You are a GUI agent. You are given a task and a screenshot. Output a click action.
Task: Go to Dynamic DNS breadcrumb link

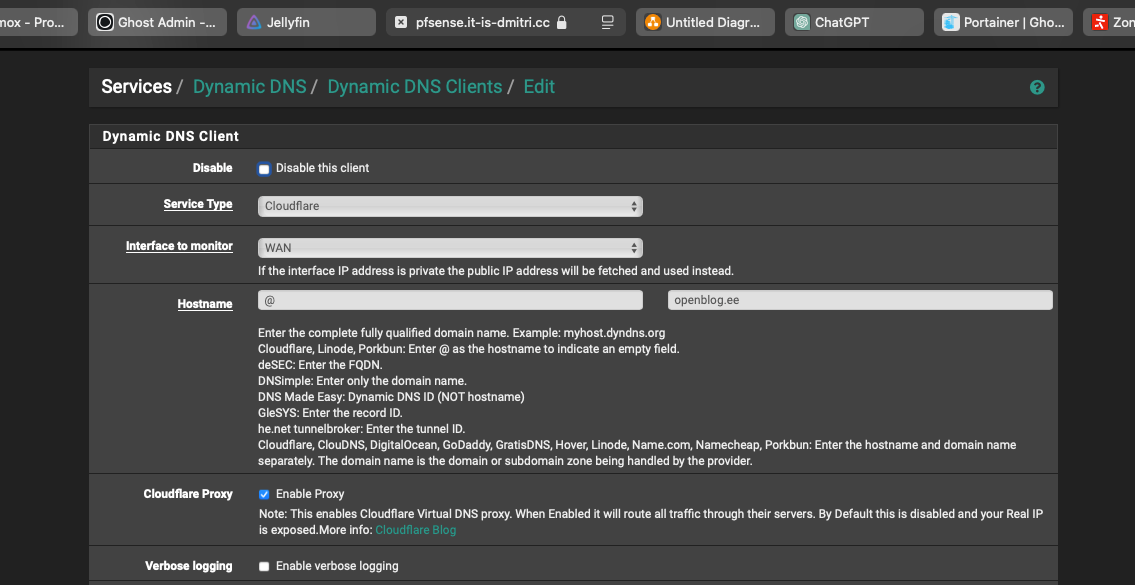pyautogui.click(x=249, y=87)
